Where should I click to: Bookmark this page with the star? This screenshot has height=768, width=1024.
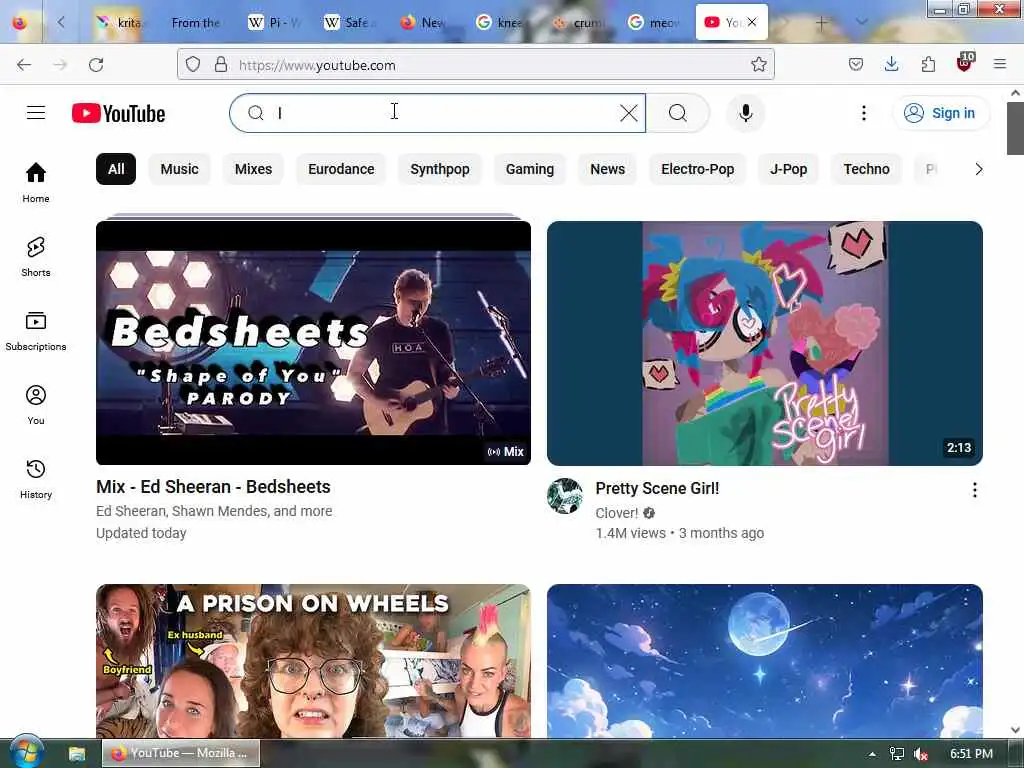pyautogui.click(x=758, y=65)
